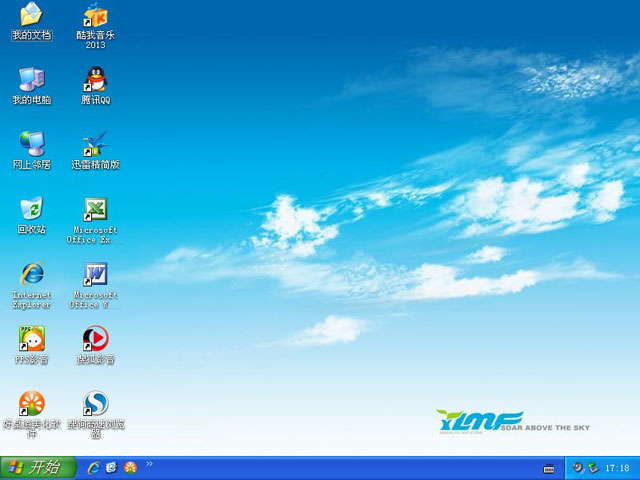Open Network Neighborhood (网上邻居) icon
Viewport: 640px width, 480px height.
(x=31, y=144)
